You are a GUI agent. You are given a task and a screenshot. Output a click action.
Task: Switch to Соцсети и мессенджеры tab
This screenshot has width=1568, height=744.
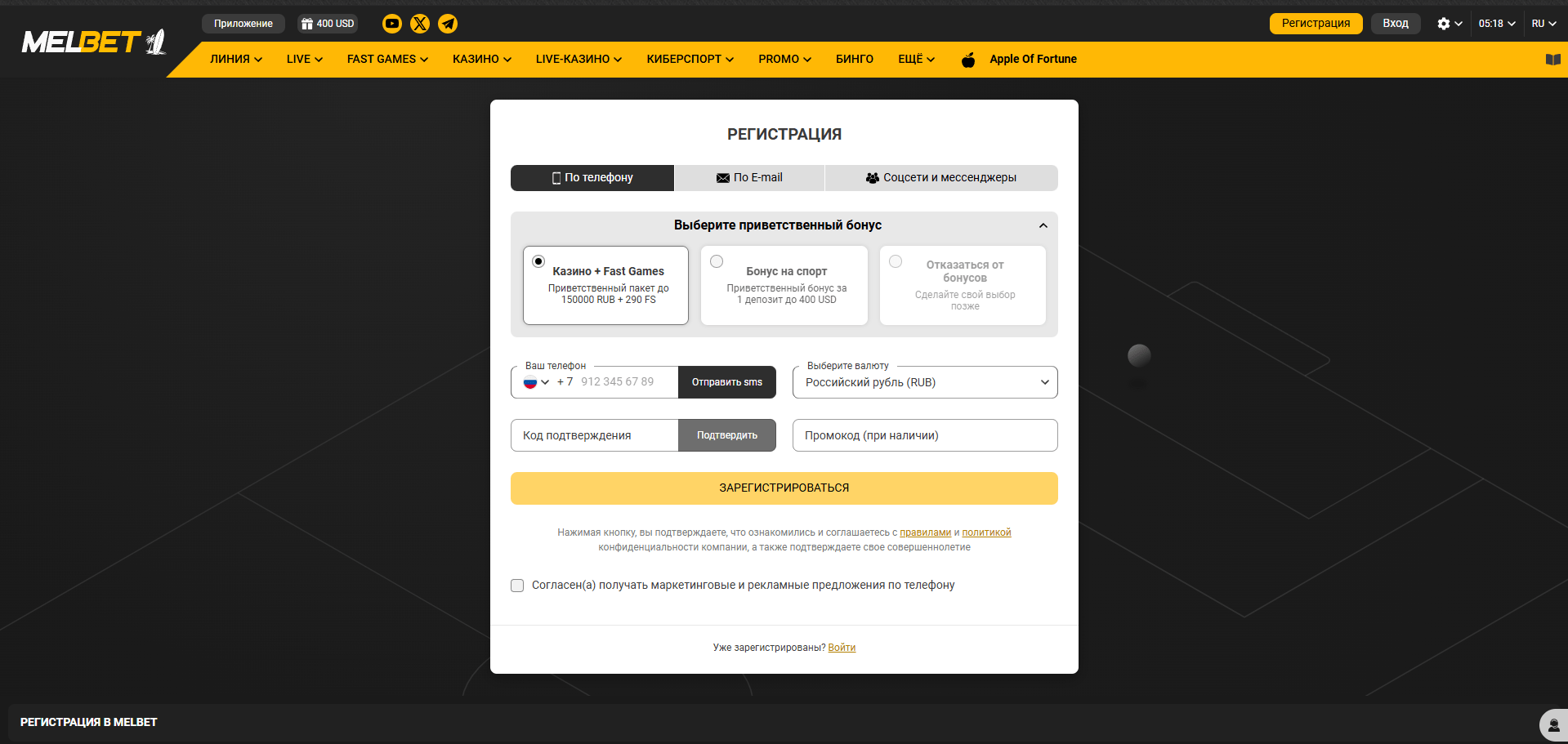[x=941, y=178]
